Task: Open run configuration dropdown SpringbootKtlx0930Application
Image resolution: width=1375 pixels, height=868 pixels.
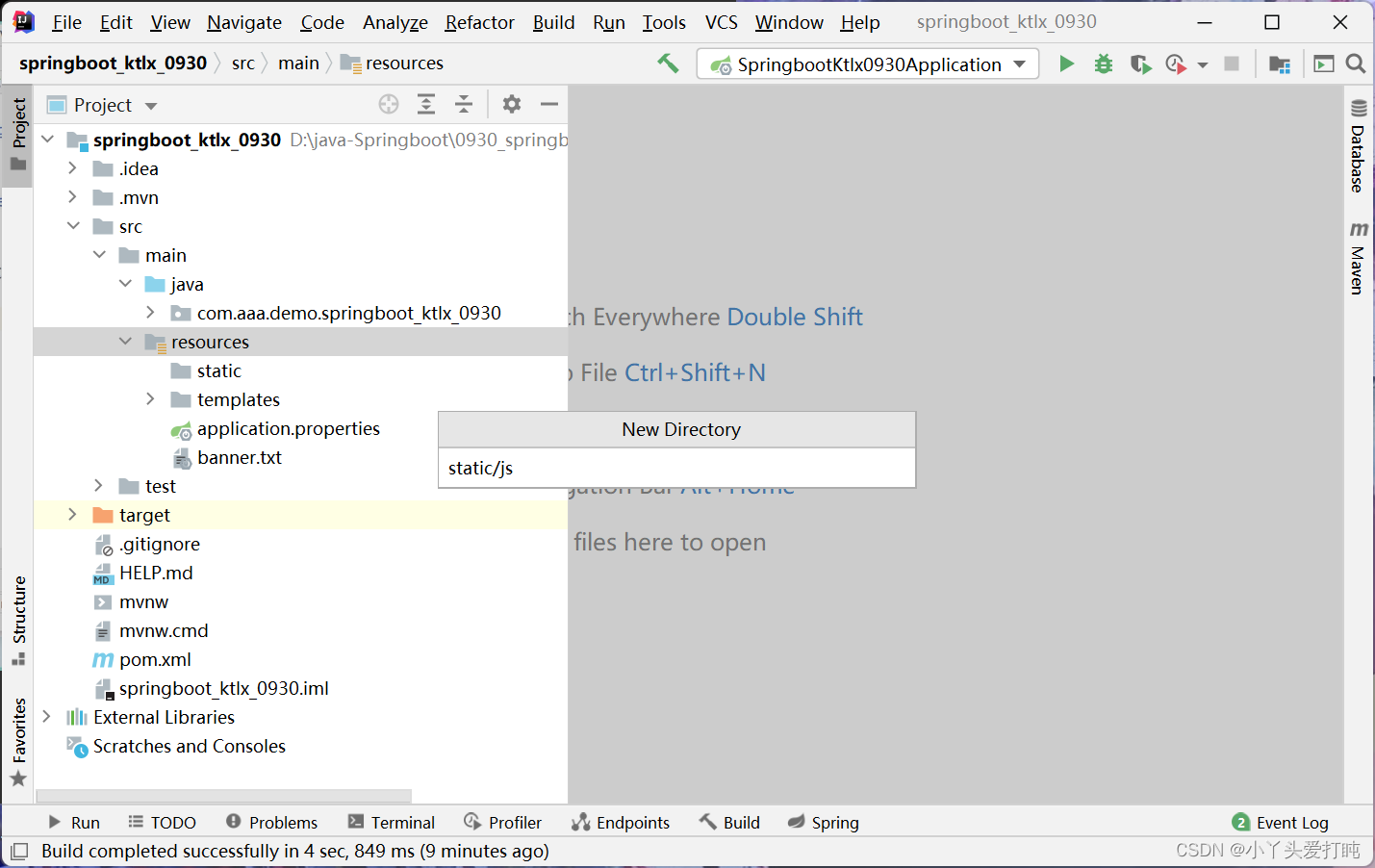Action: pyautogui.click(x=867, y=64)
